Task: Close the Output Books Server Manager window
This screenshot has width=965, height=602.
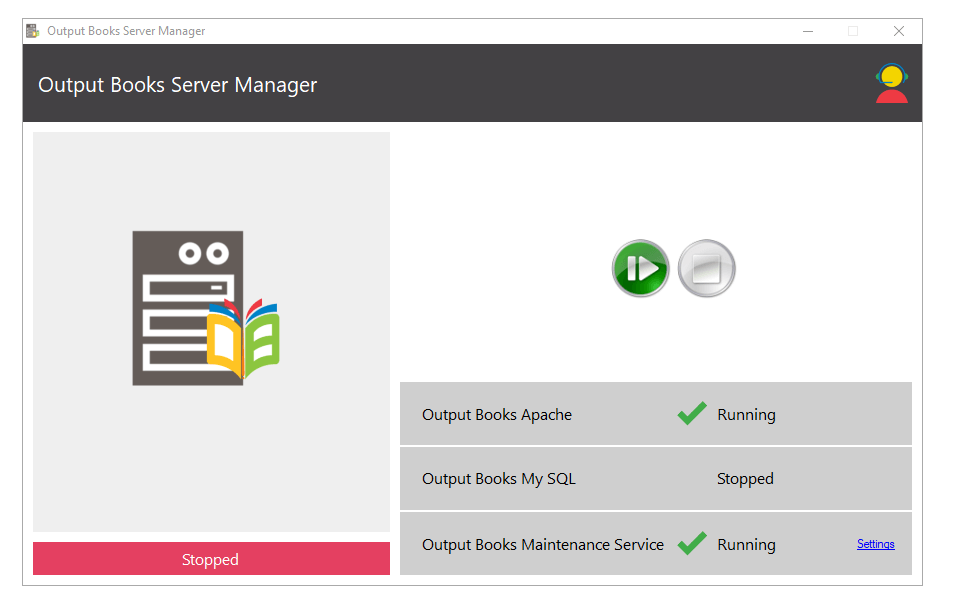Action: pyautogui.click(x=899, y=31)
